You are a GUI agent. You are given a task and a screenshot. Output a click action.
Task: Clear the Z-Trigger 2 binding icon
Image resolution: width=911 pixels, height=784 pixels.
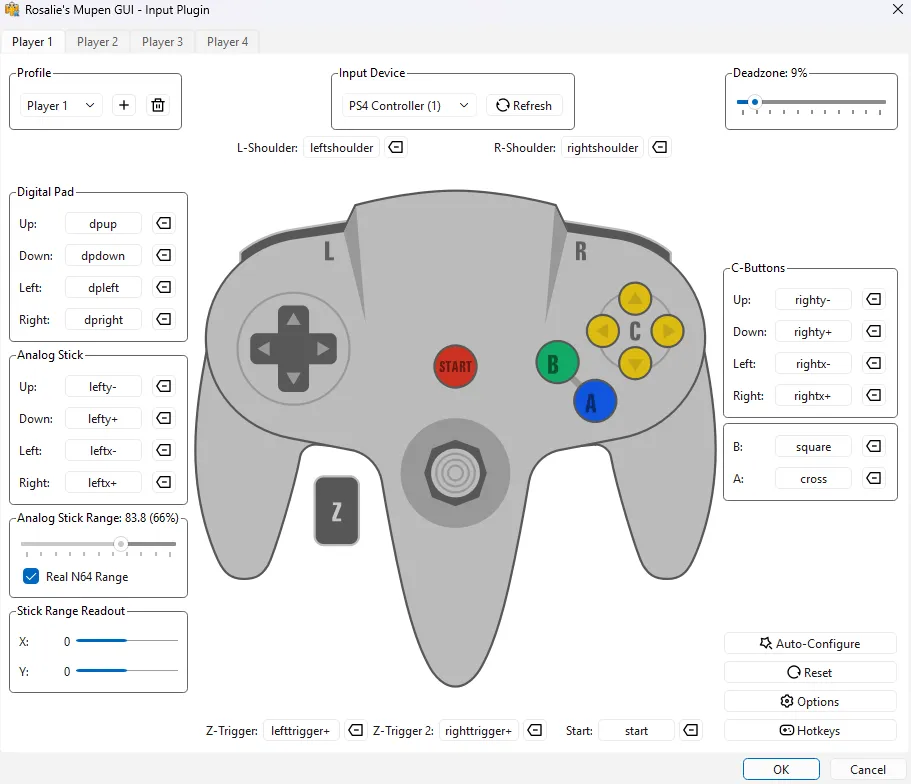click(535, 730)
